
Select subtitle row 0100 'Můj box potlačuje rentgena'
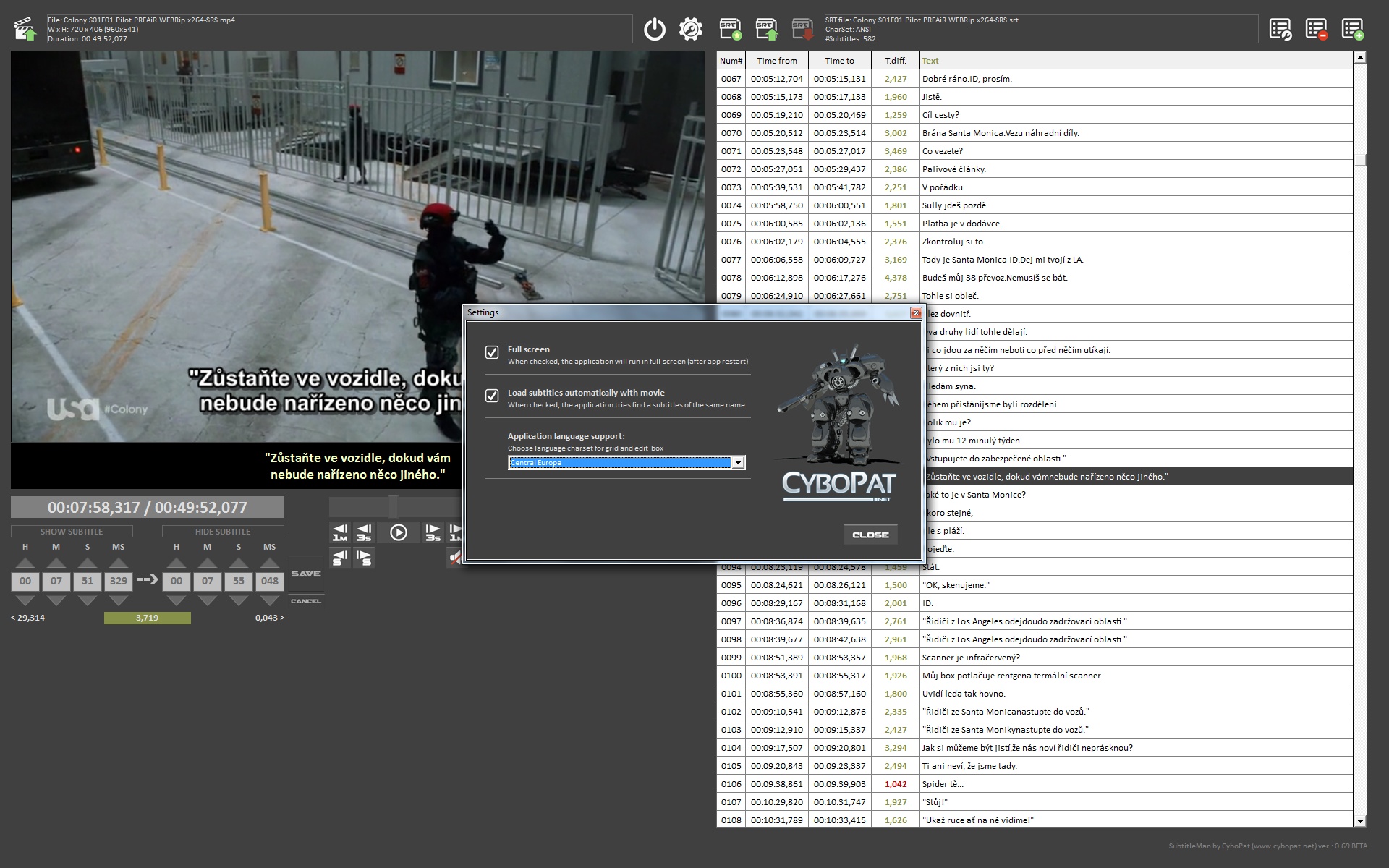pos(1035,676)
